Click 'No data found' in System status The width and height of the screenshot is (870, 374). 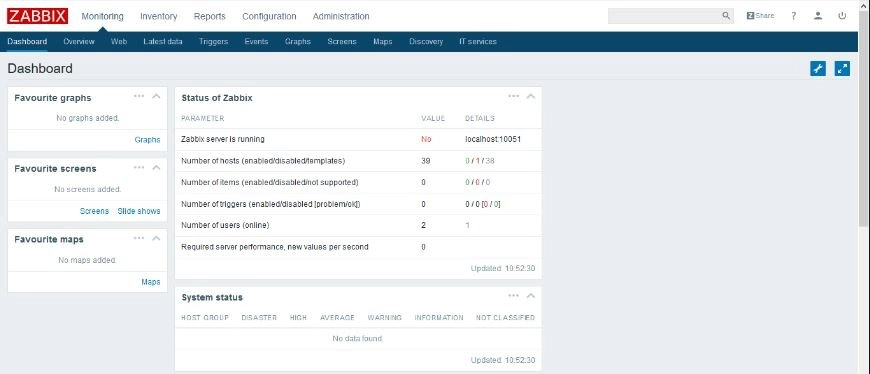[358, 338]
